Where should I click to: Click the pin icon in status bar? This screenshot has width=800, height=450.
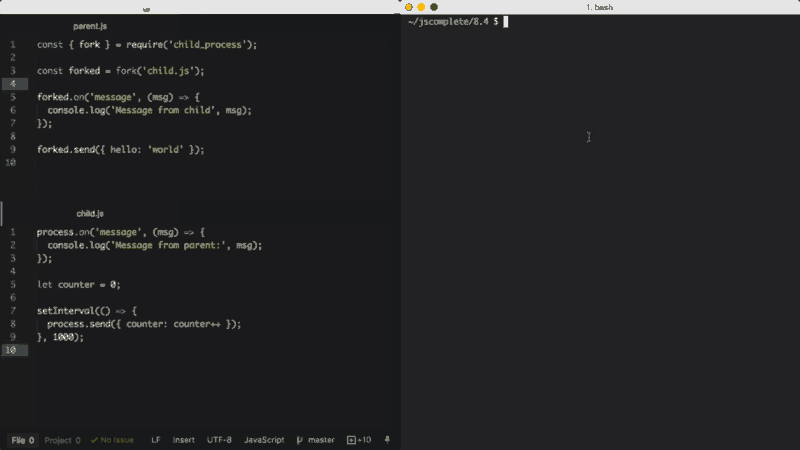(x=387, y=440)
